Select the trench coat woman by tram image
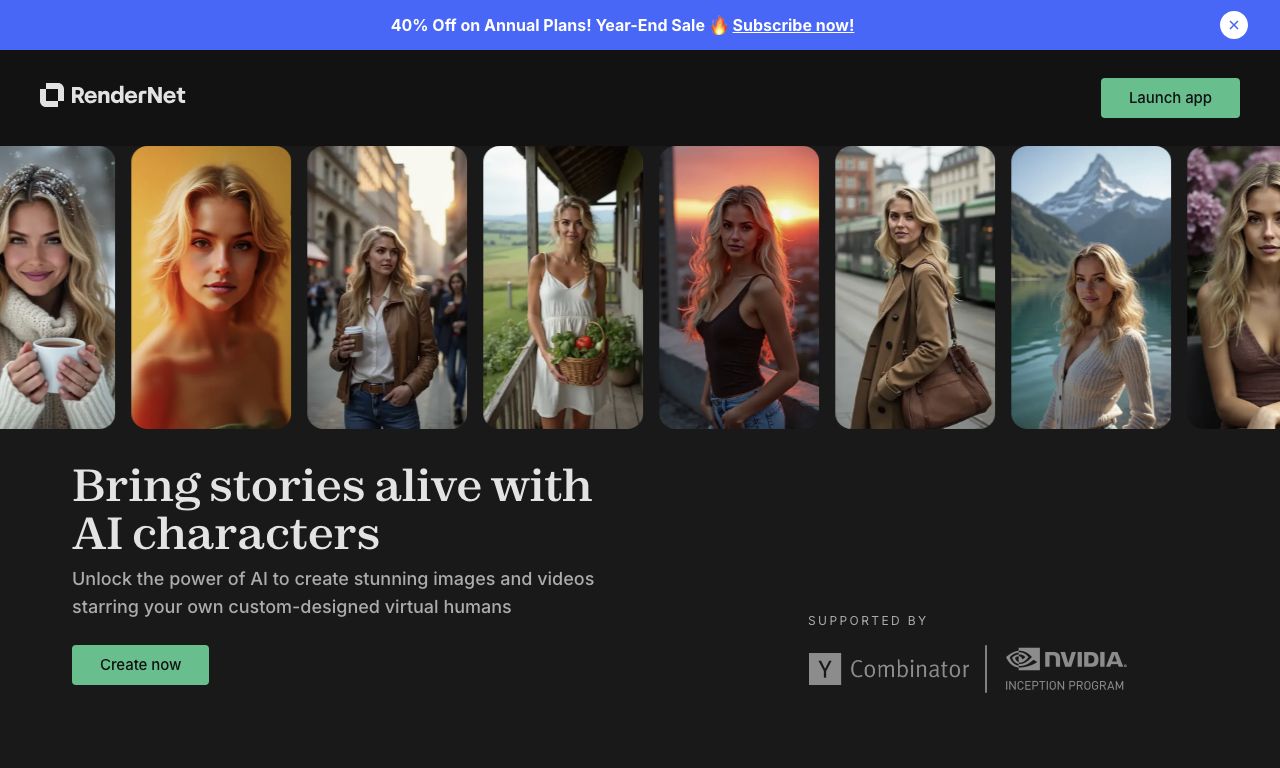Image resolution: width=1280 pixels, height=768 pixels. 915,288
